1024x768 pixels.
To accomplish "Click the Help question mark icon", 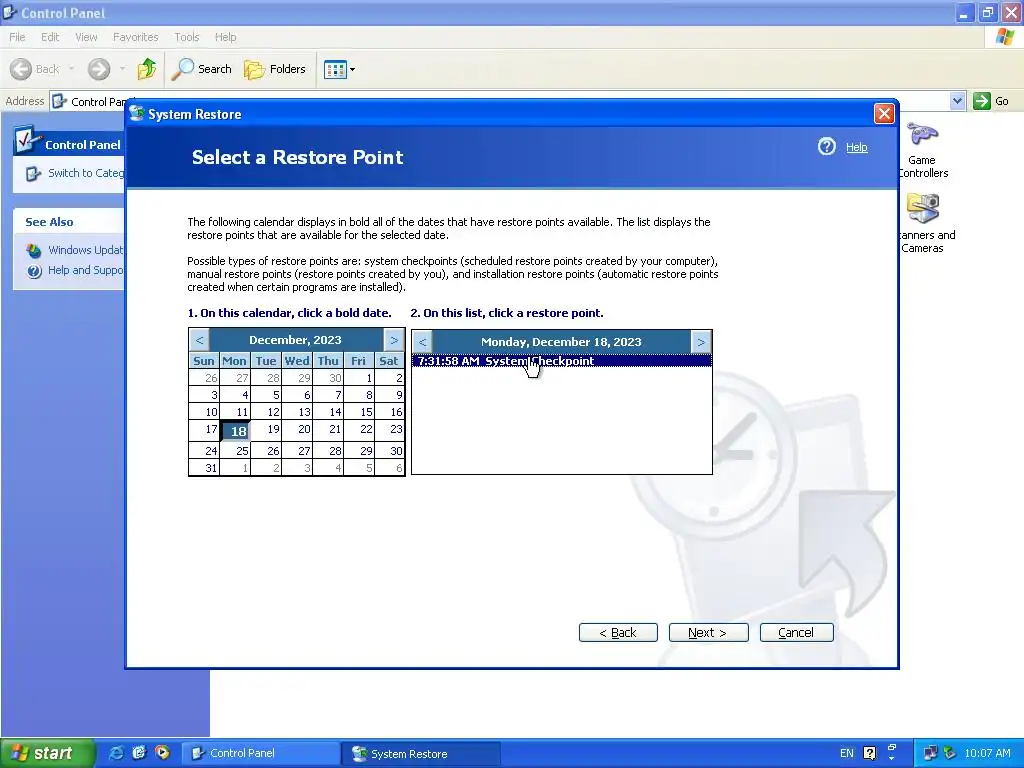I will (x=826, y=147).
